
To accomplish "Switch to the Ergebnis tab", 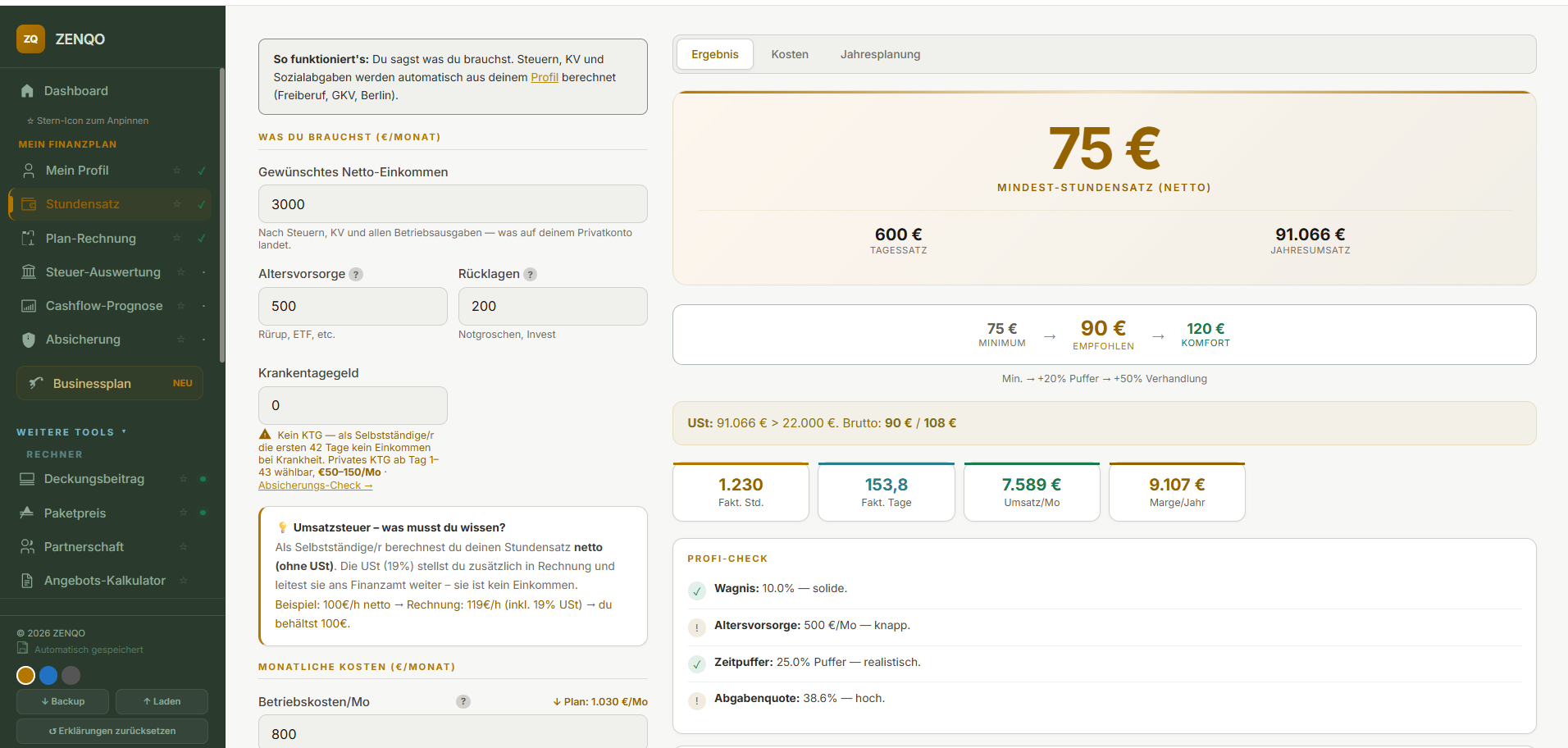I will (x=715, y=54).
